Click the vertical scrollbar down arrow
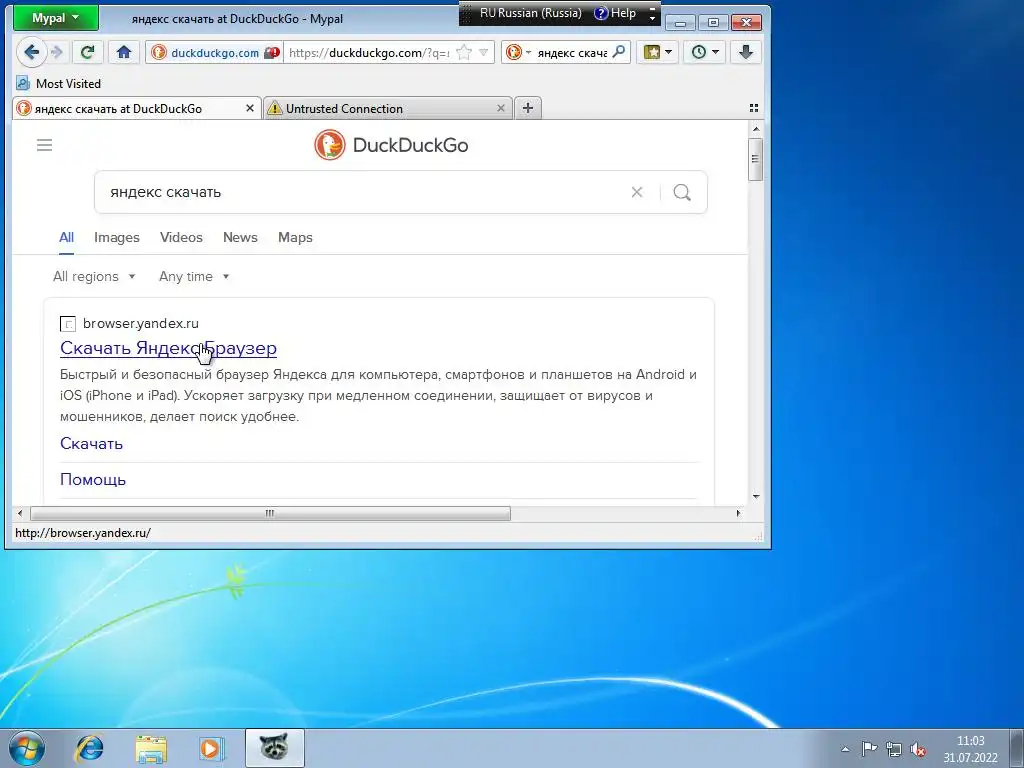This screenshot has height=768, width=1024. click(756, 496)
